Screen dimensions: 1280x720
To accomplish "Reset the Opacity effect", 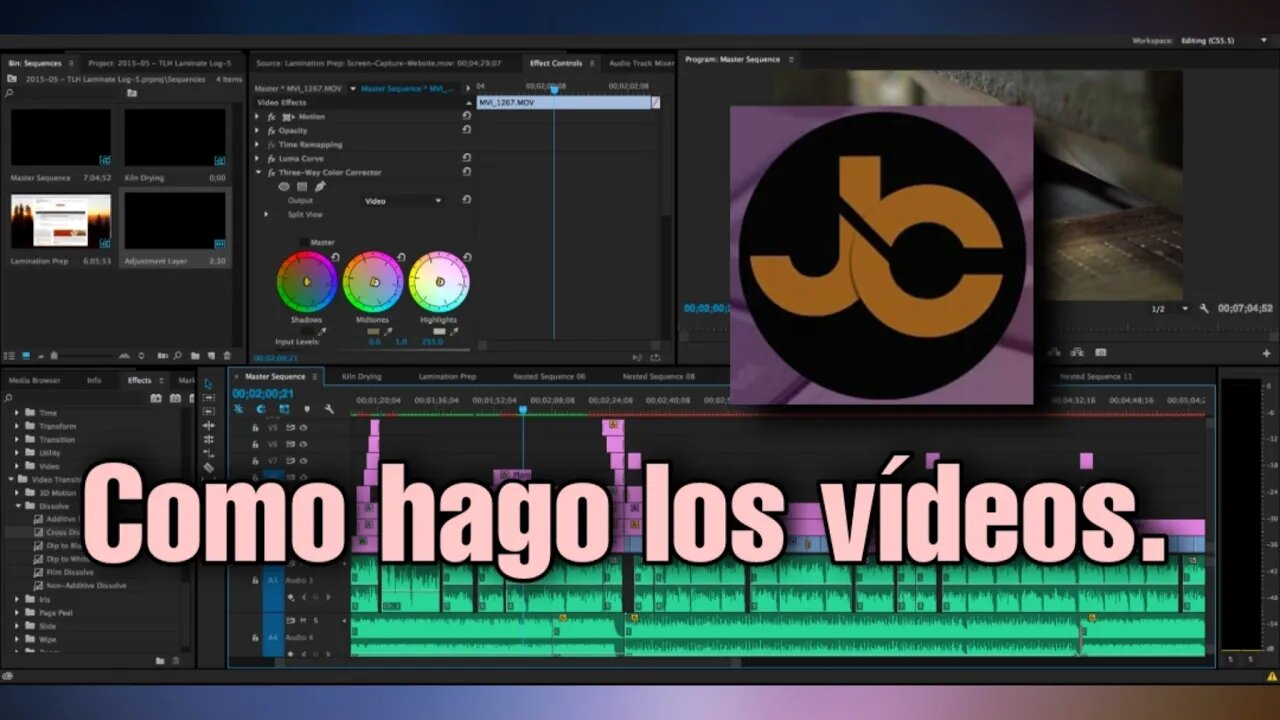I will [467, 130].
